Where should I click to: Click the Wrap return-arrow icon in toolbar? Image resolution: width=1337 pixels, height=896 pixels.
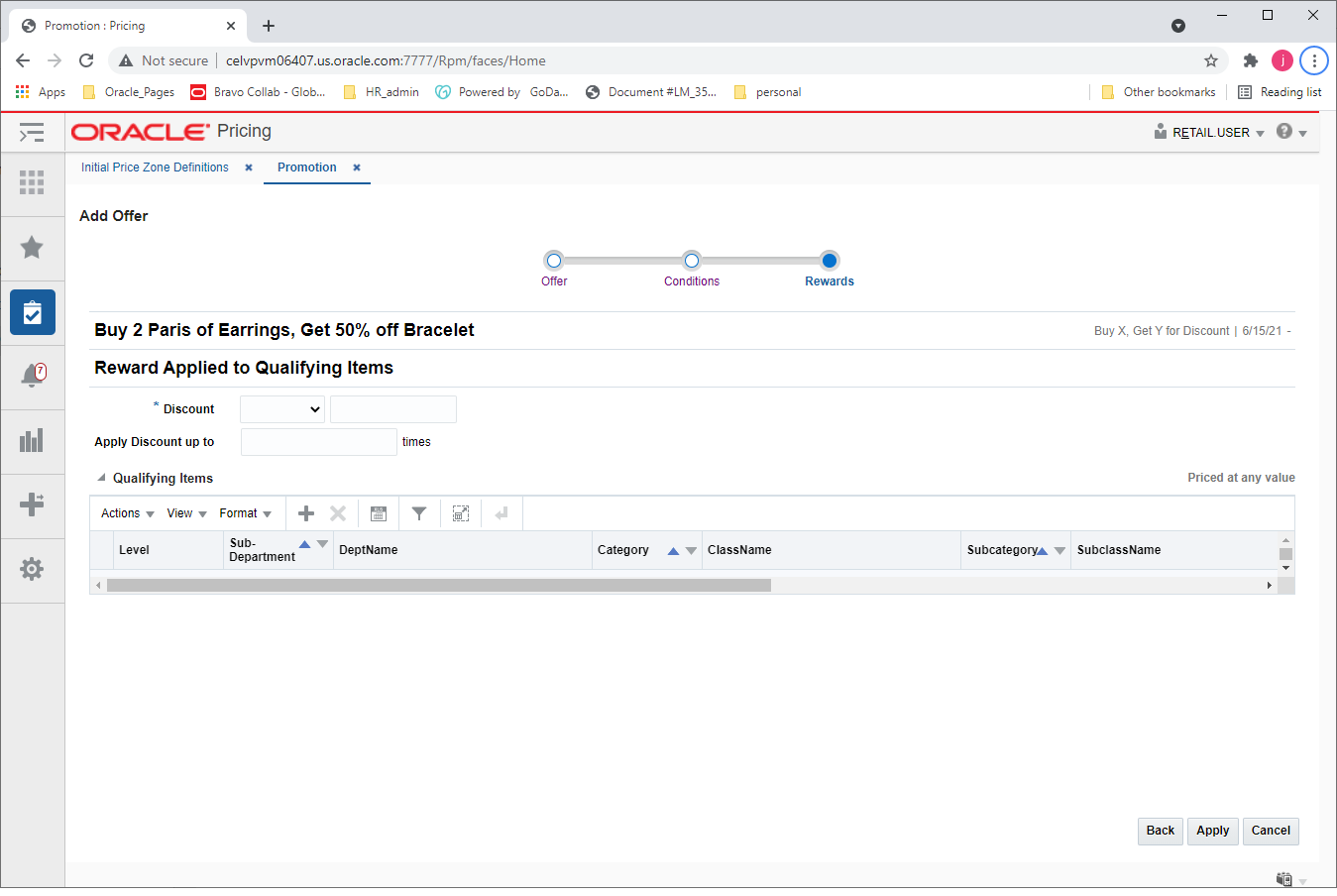501,513
